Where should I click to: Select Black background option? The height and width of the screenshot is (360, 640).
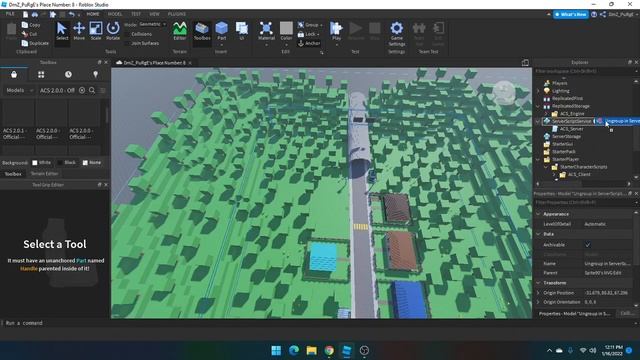pyautogui.click(x=60, y=162)
